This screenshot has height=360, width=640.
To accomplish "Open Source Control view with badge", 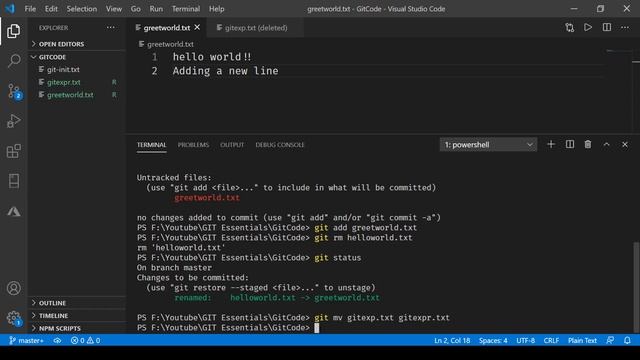I will 13,91.
